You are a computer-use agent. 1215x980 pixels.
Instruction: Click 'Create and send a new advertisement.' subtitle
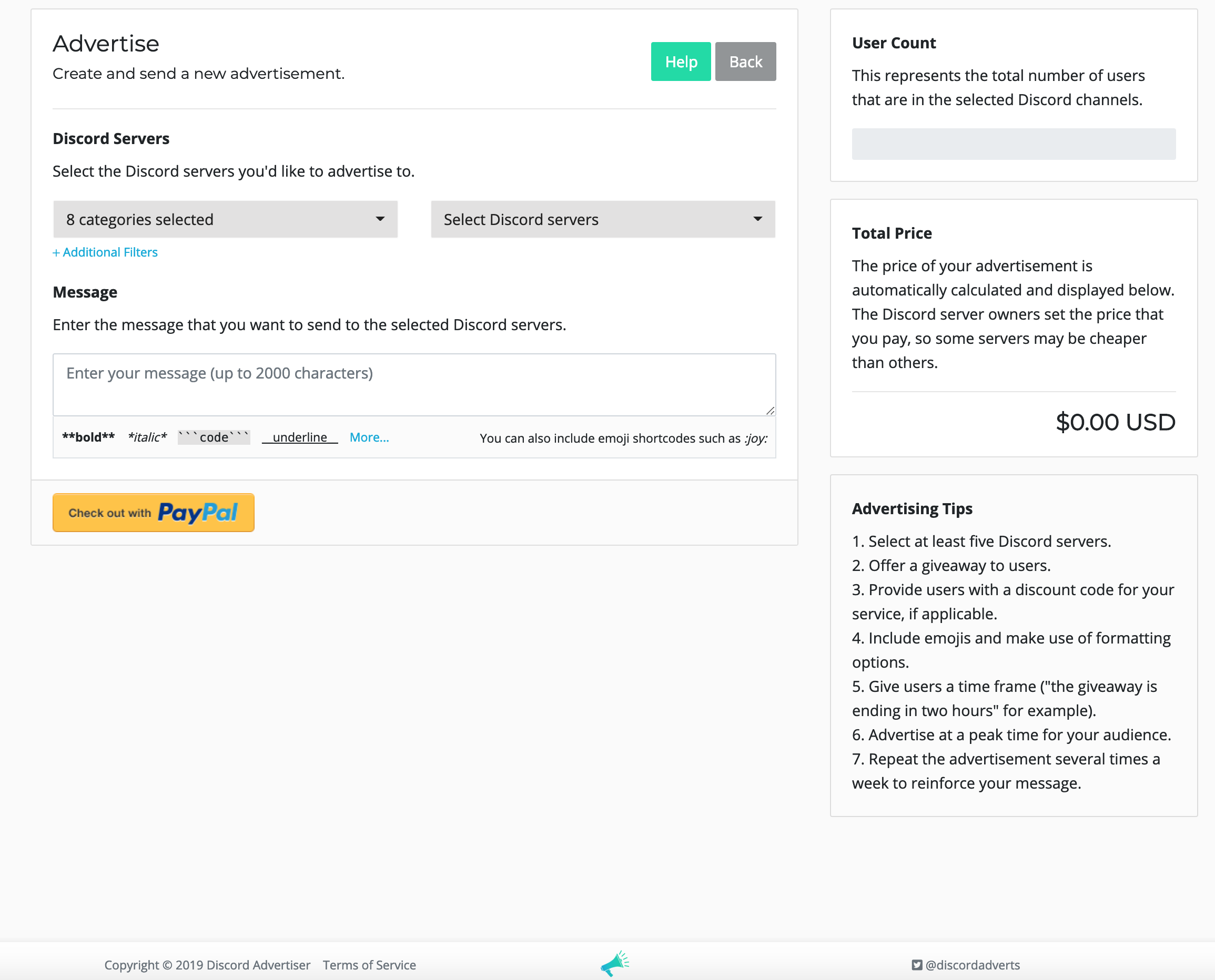(x=199, y=74)
